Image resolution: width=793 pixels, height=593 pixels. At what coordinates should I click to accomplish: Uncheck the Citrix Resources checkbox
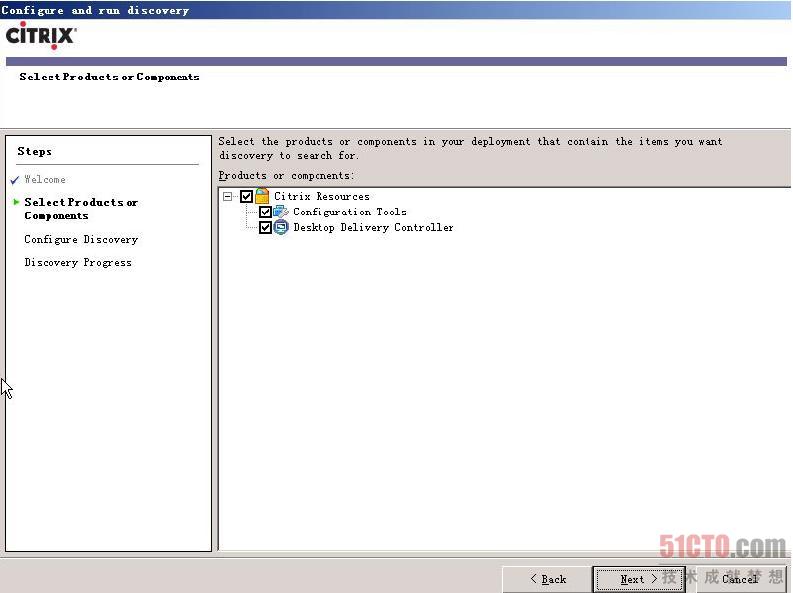246,196
